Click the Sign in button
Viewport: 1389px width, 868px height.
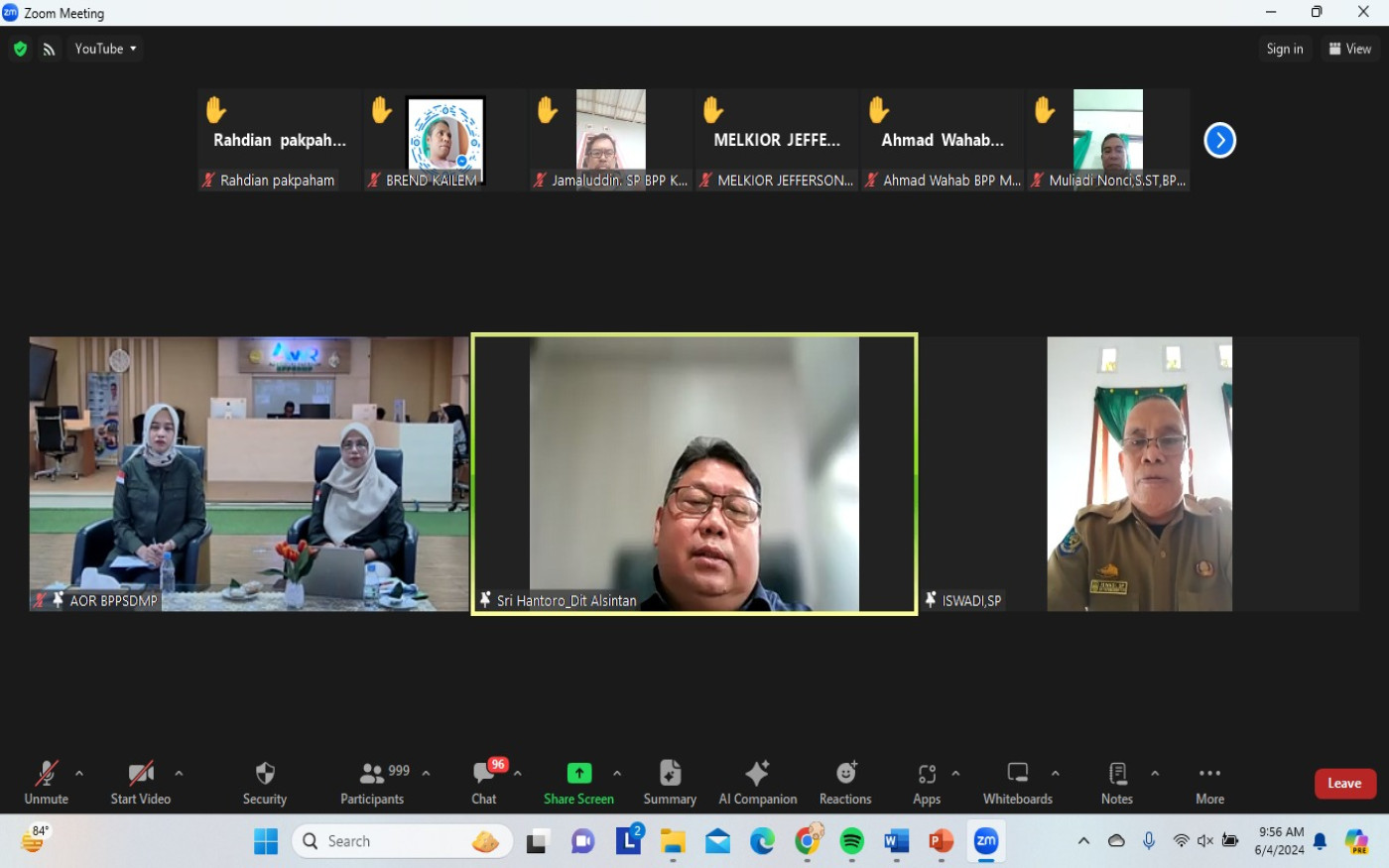pyautogui.click(x=1284, y=49)
